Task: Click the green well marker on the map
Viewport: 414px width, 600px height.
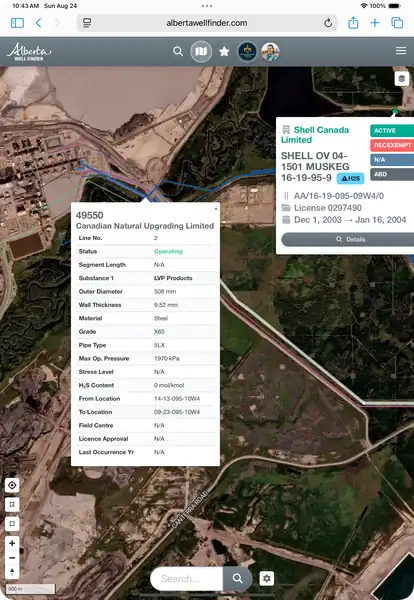Action: (x=395, y=111)
